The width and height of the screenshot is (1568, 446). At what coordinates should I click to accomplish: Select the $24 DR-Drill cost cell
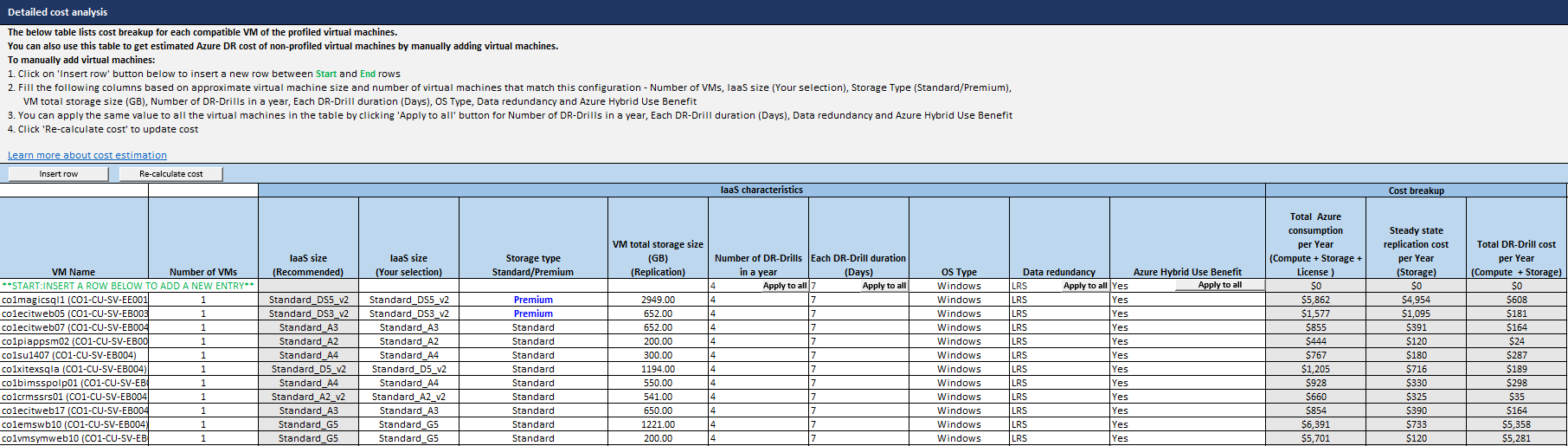tap(1516, 341)
